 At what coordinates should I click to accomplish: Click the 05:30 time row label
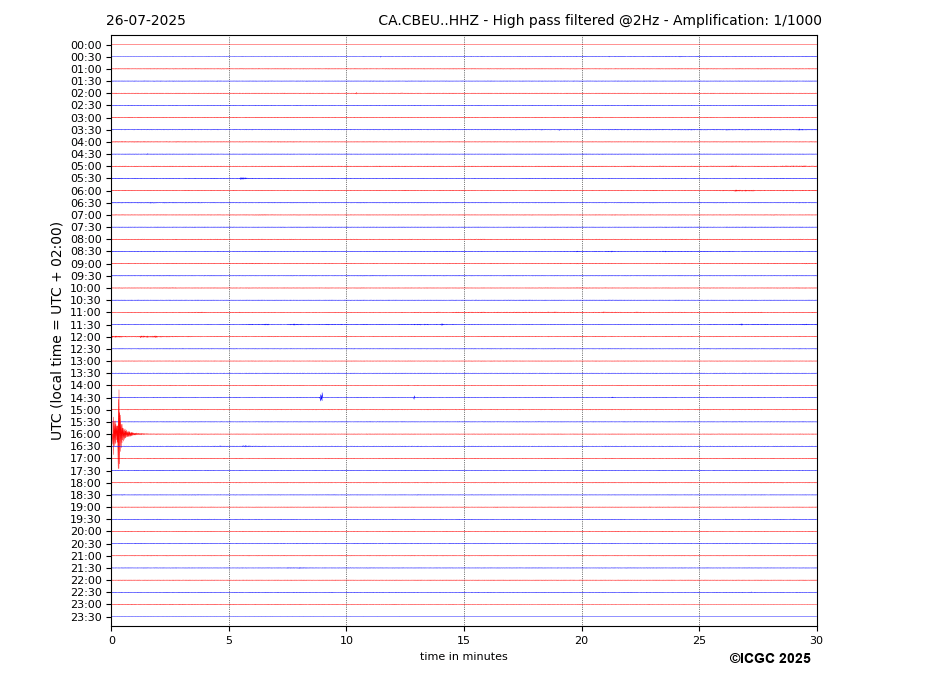click(x=86, y=179)
